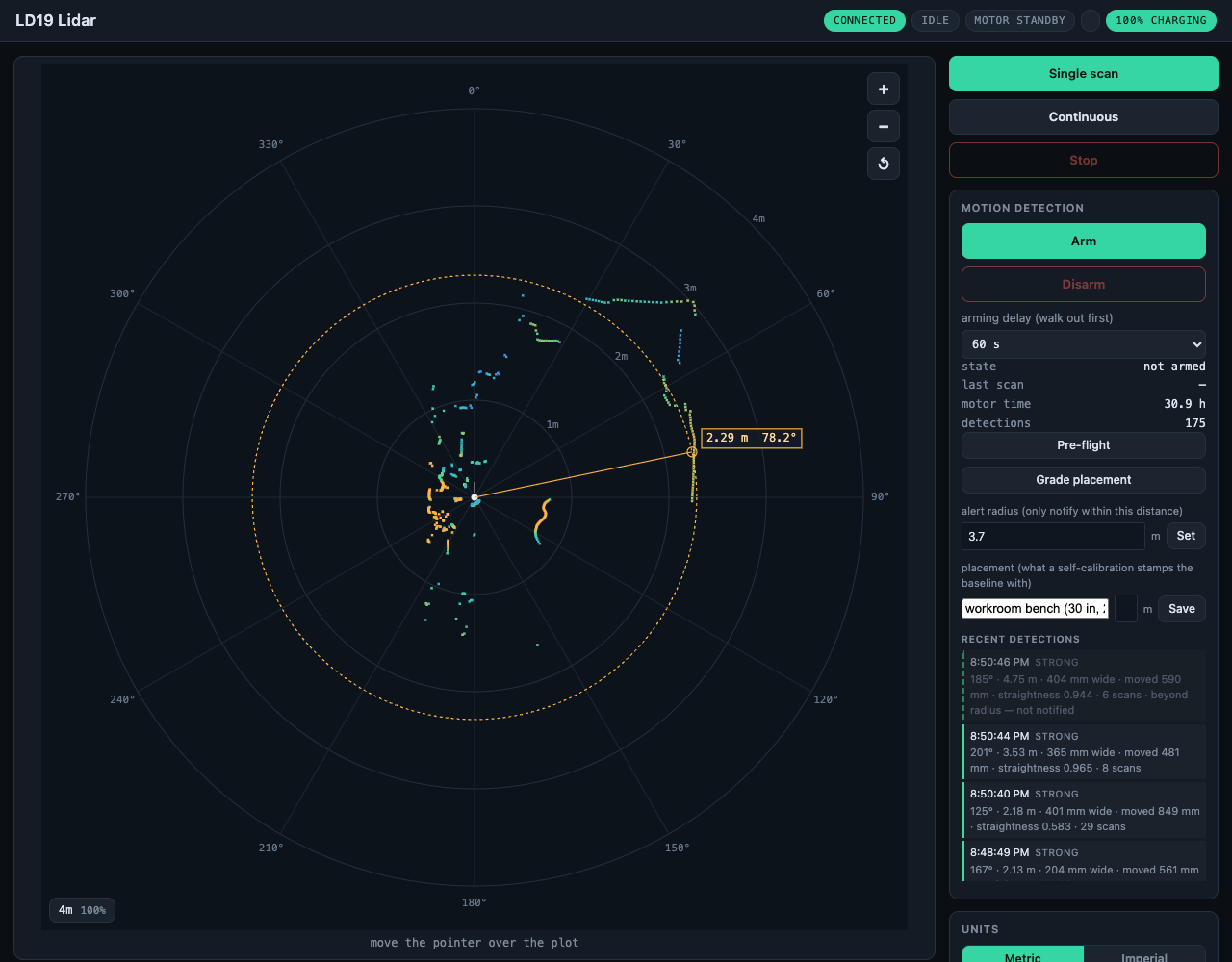Viewport: 1232px width, 962px height.
Task: Select the 8:50:46 PM detection entry
Action: (1084, 686)
